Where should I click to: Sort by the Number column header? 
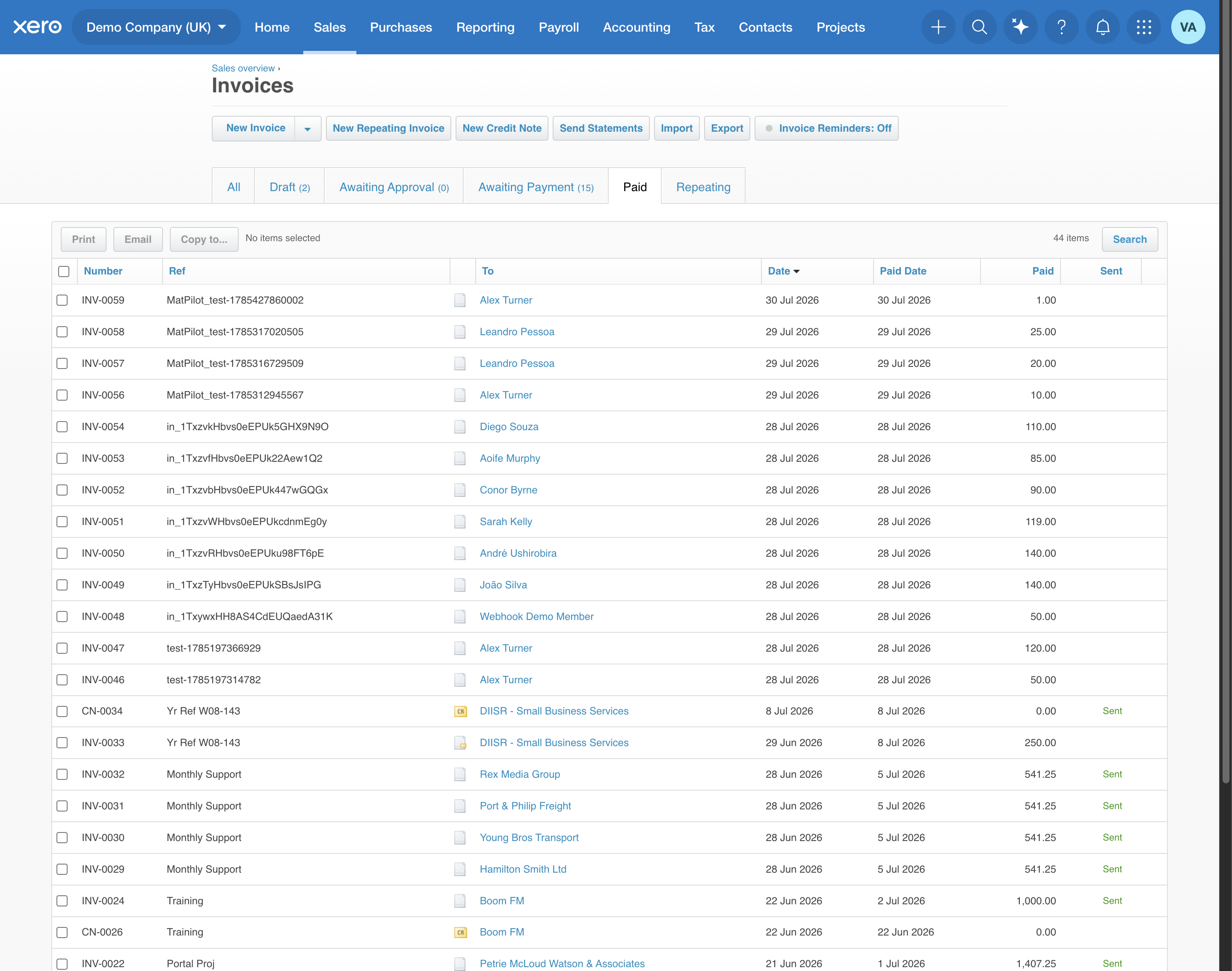pyautogui.click(x=103, y=271)
